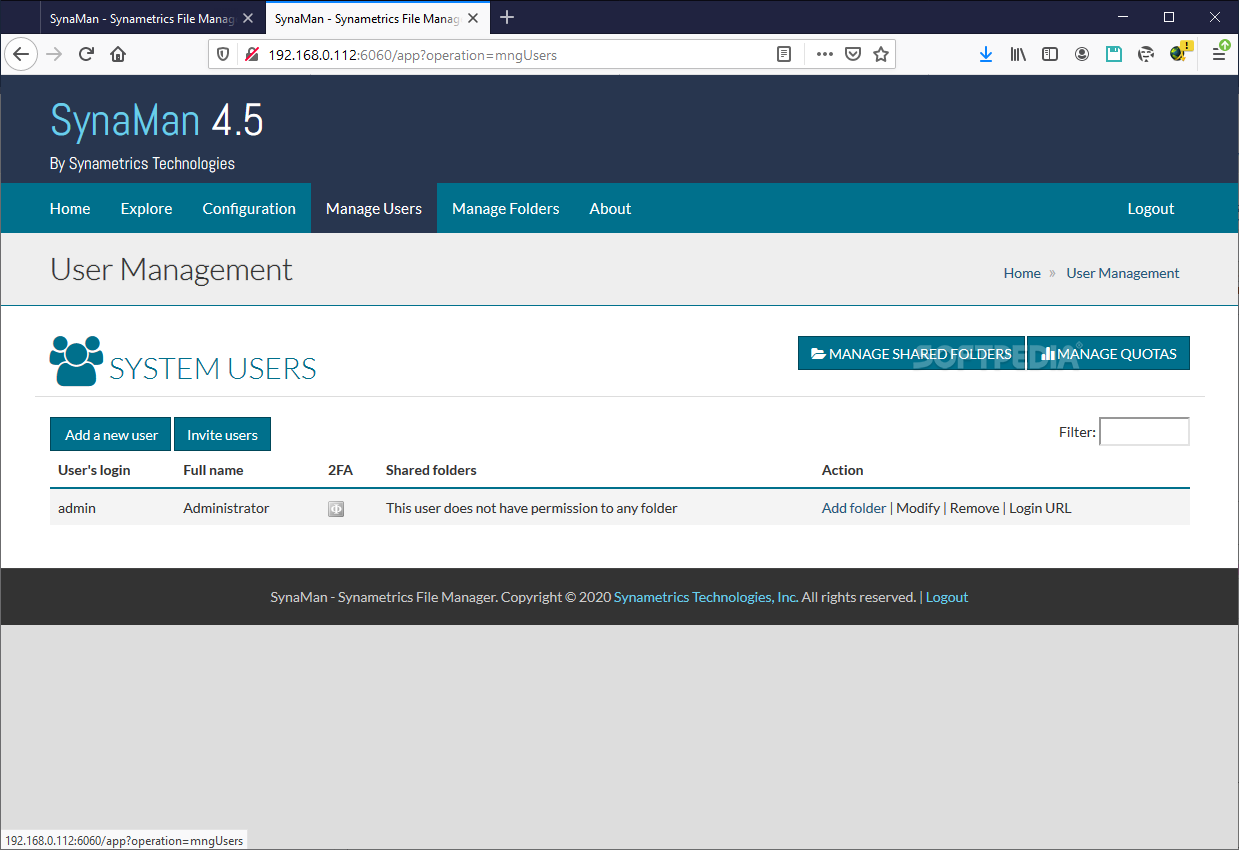The image size is (1239, 850).
Task: Click the Administrator full name cell
Action: pyautogui.click(x=226, y=508)
